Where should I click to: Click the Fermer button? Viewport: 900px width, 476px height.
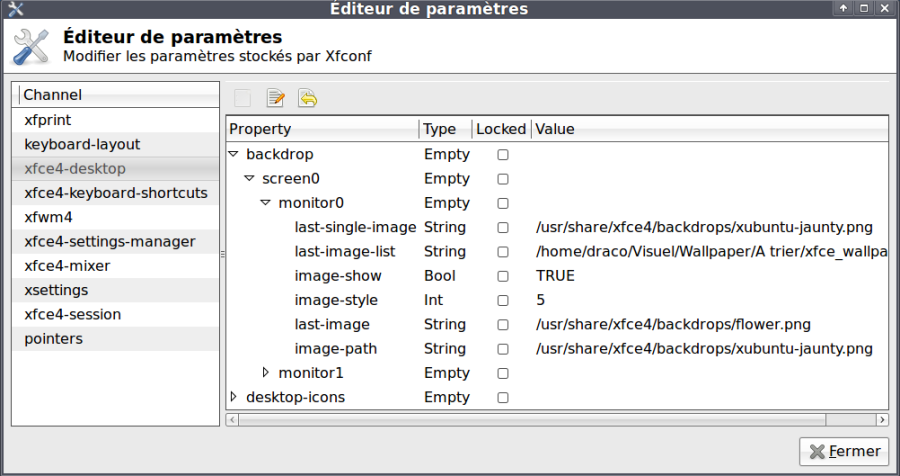pos(844,451)
